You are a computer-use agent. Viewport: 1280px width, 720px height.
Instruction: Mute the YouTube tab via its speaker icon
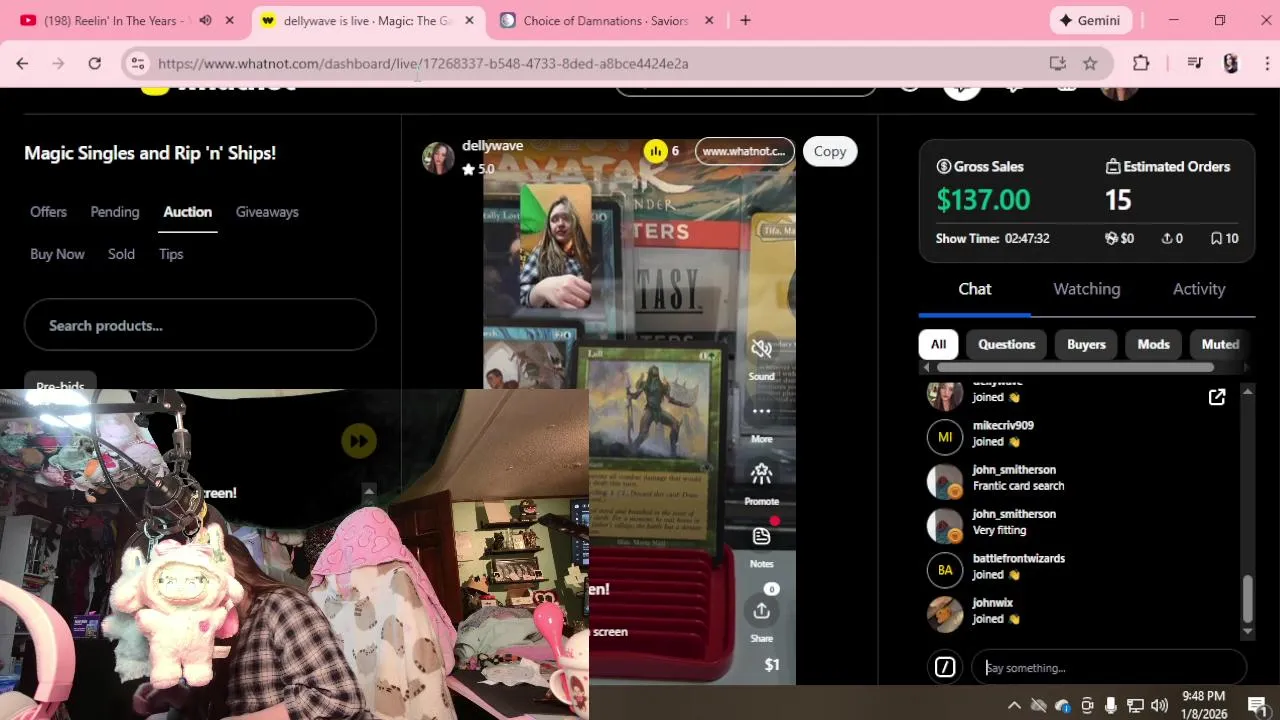(x=205, y=20)
